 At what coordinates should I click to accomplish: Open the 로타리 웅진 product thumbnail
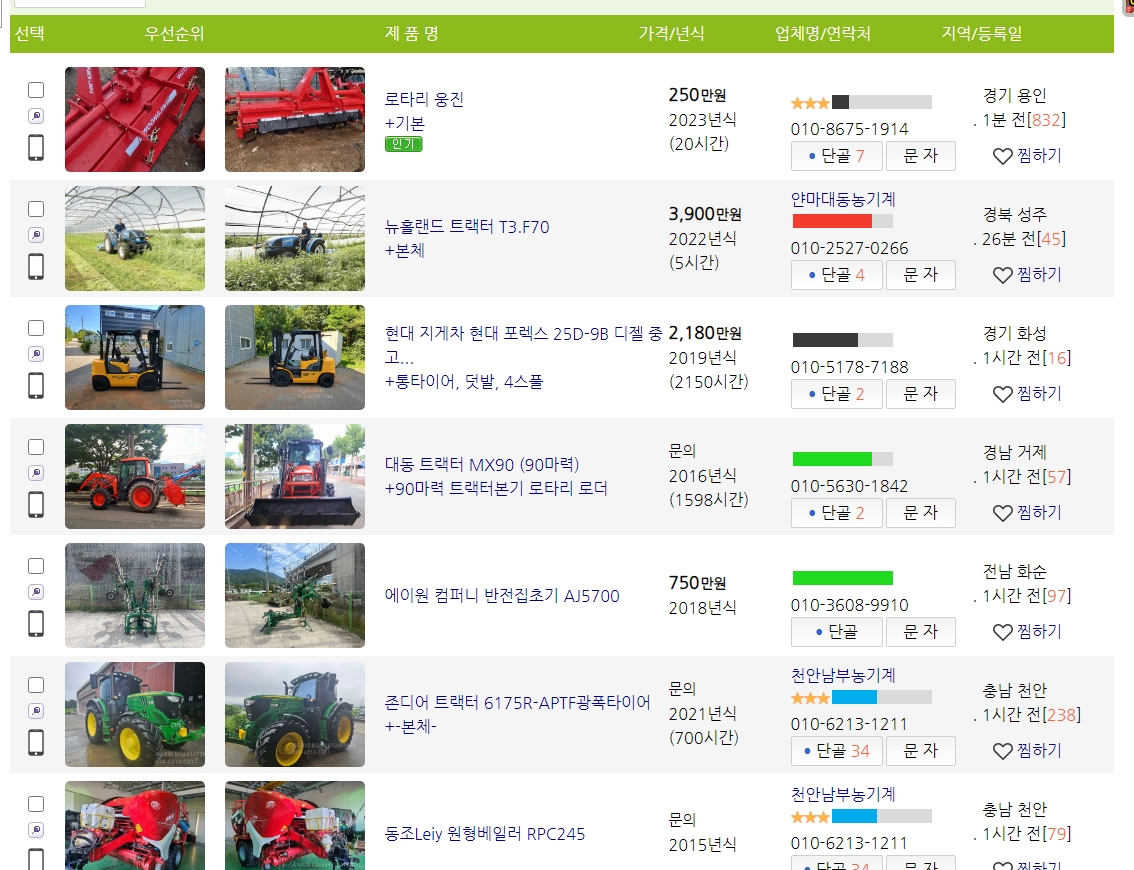coord(134,119)
